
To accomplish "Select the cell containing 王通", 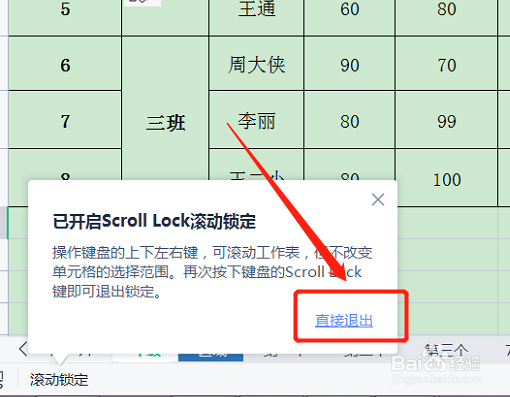I will [256, 17].
